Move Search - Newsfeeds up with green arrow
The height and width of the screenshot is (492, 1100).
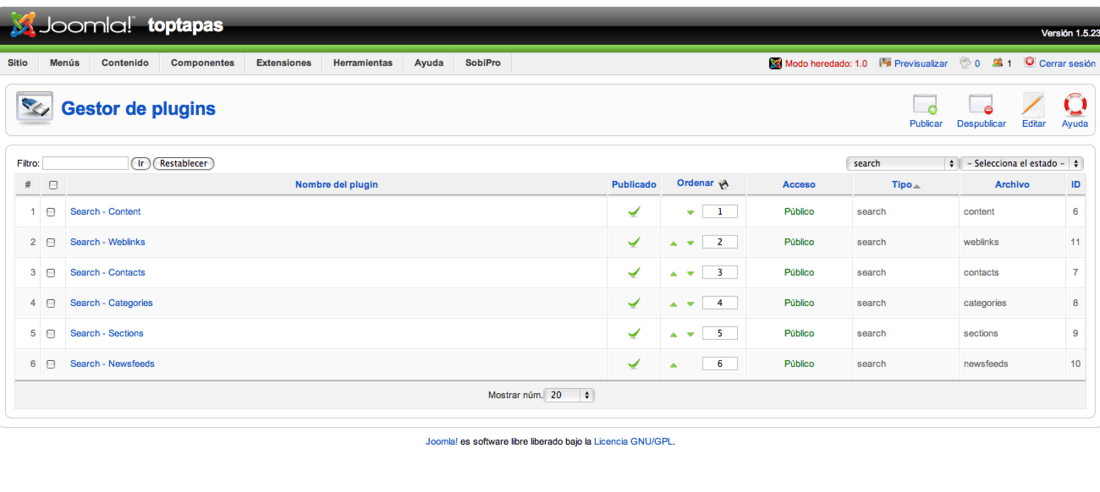coord(673,364)
